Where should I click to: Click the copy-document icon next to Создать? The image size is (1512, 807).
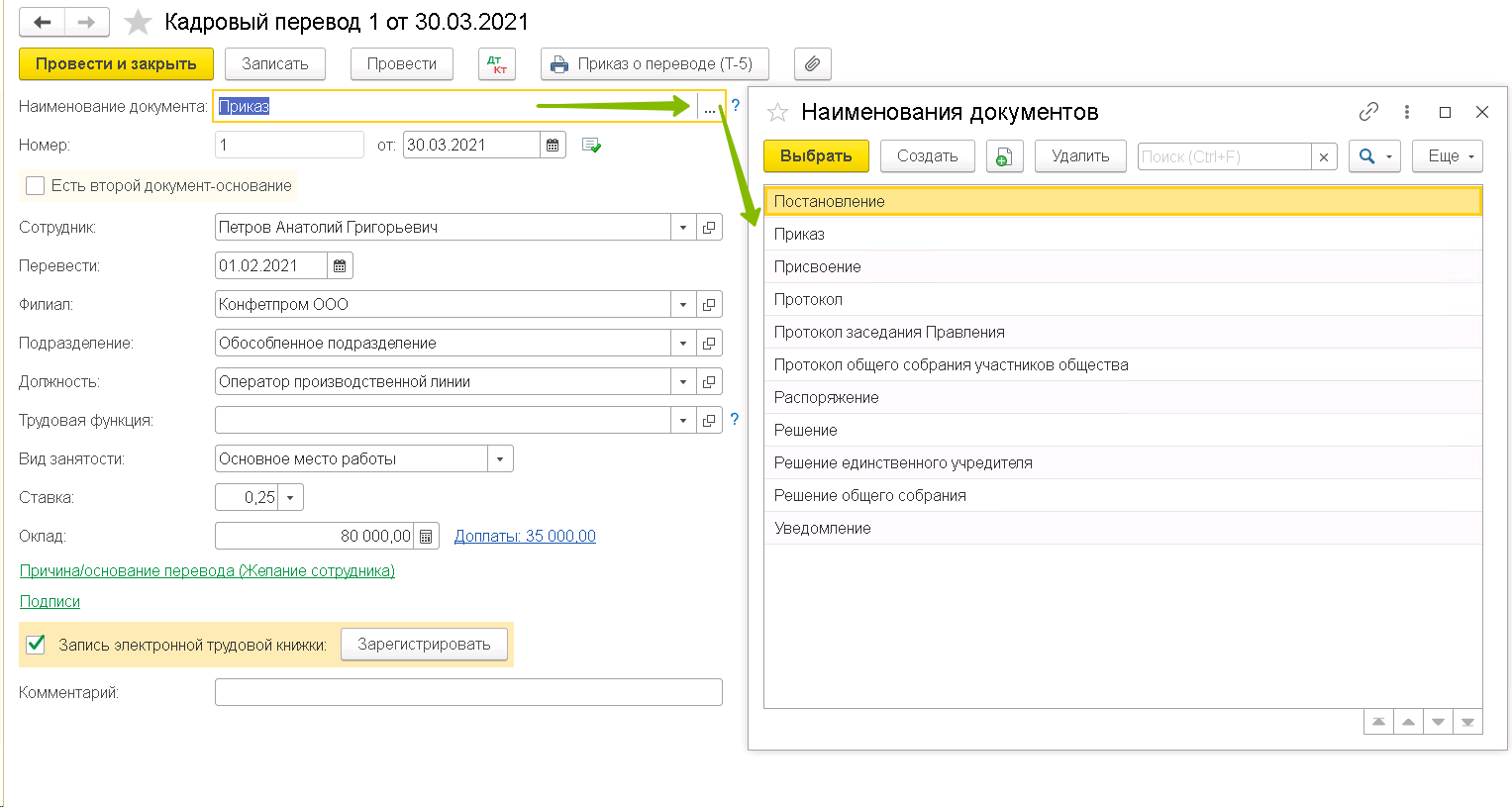[x=1004, y=156]
